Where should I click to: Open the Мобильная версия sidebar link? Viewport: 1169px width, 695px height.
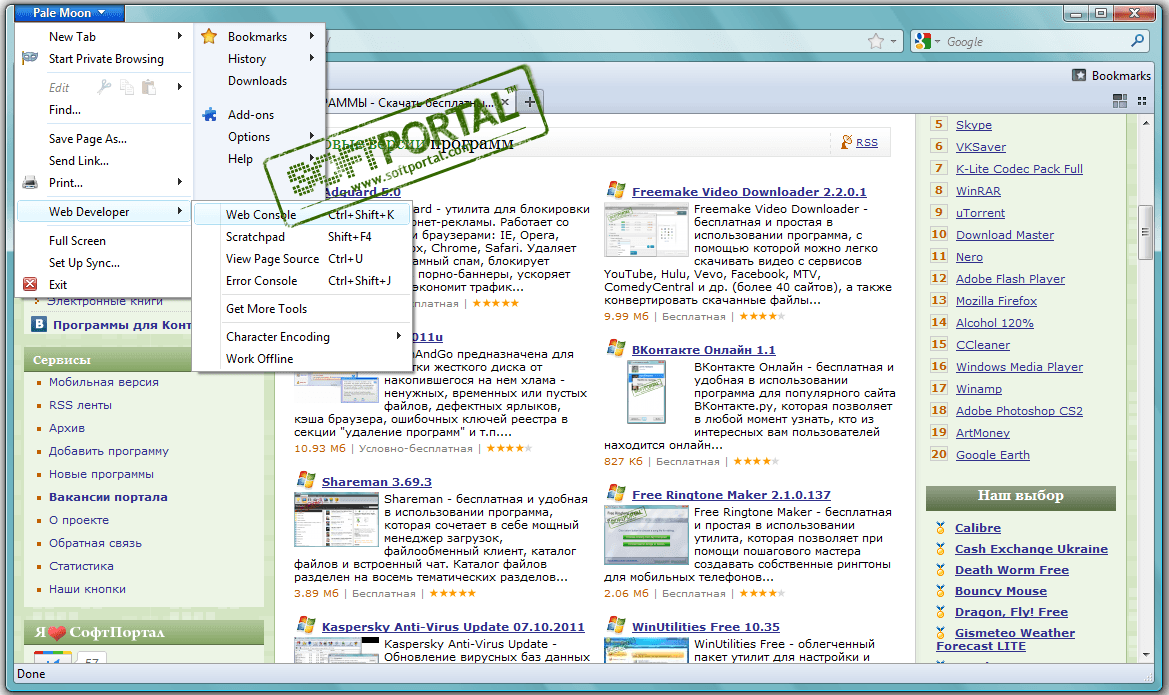[x=104, y=382]
